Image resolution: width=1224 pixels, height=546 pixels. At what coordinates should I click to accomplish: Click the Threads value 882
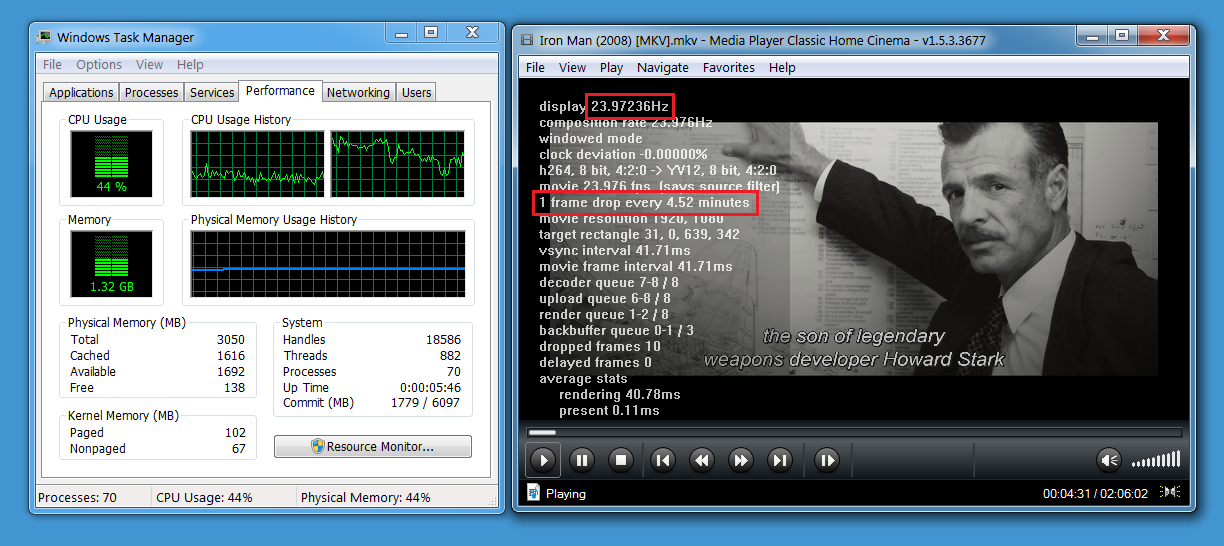451,356
